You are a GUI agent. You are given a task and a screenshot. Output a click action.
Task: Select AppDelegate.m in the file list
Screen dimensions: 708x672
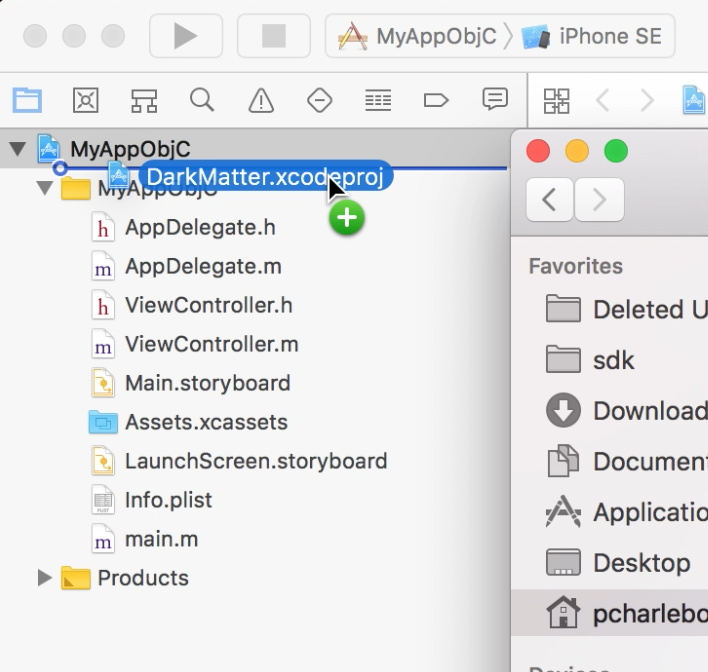click(202, 267)
